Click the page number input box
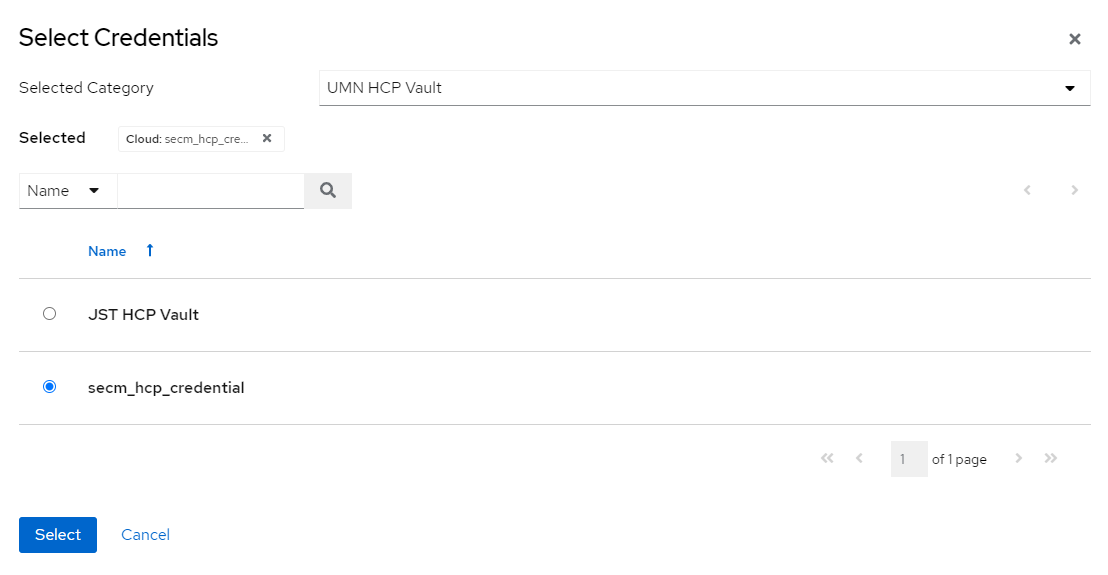This screenshot has width=1108, height=575. (x=909, y=459)
